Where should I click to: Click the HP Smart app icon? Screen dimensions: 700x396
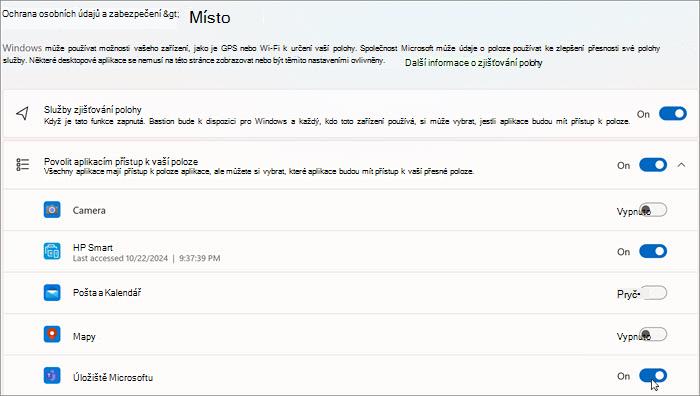[52, 251]
